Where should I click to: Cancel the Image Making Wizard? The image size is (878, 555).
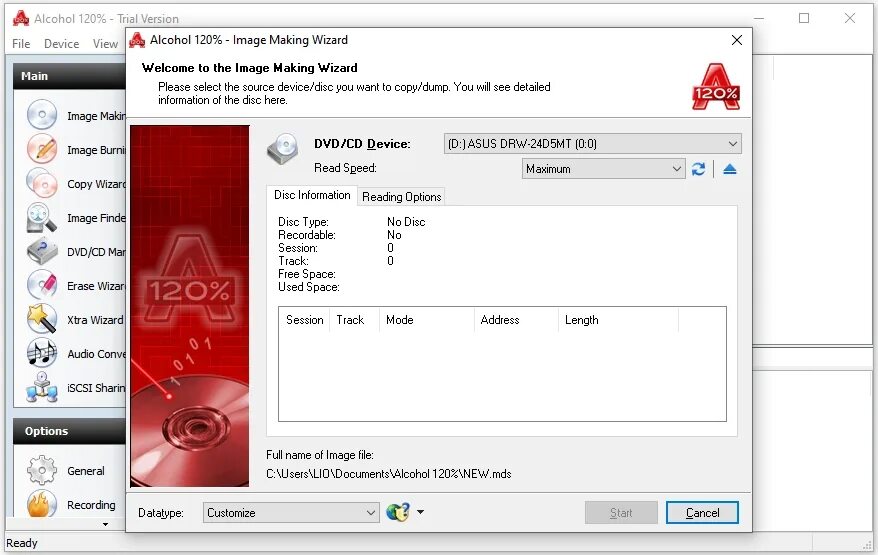pos(702,512)
